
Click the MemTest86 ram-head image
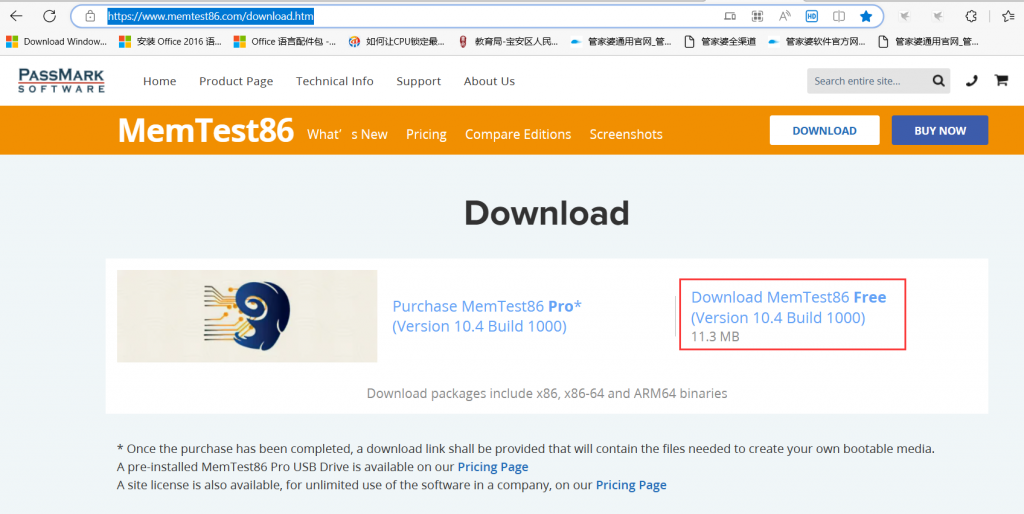point(247,316)
